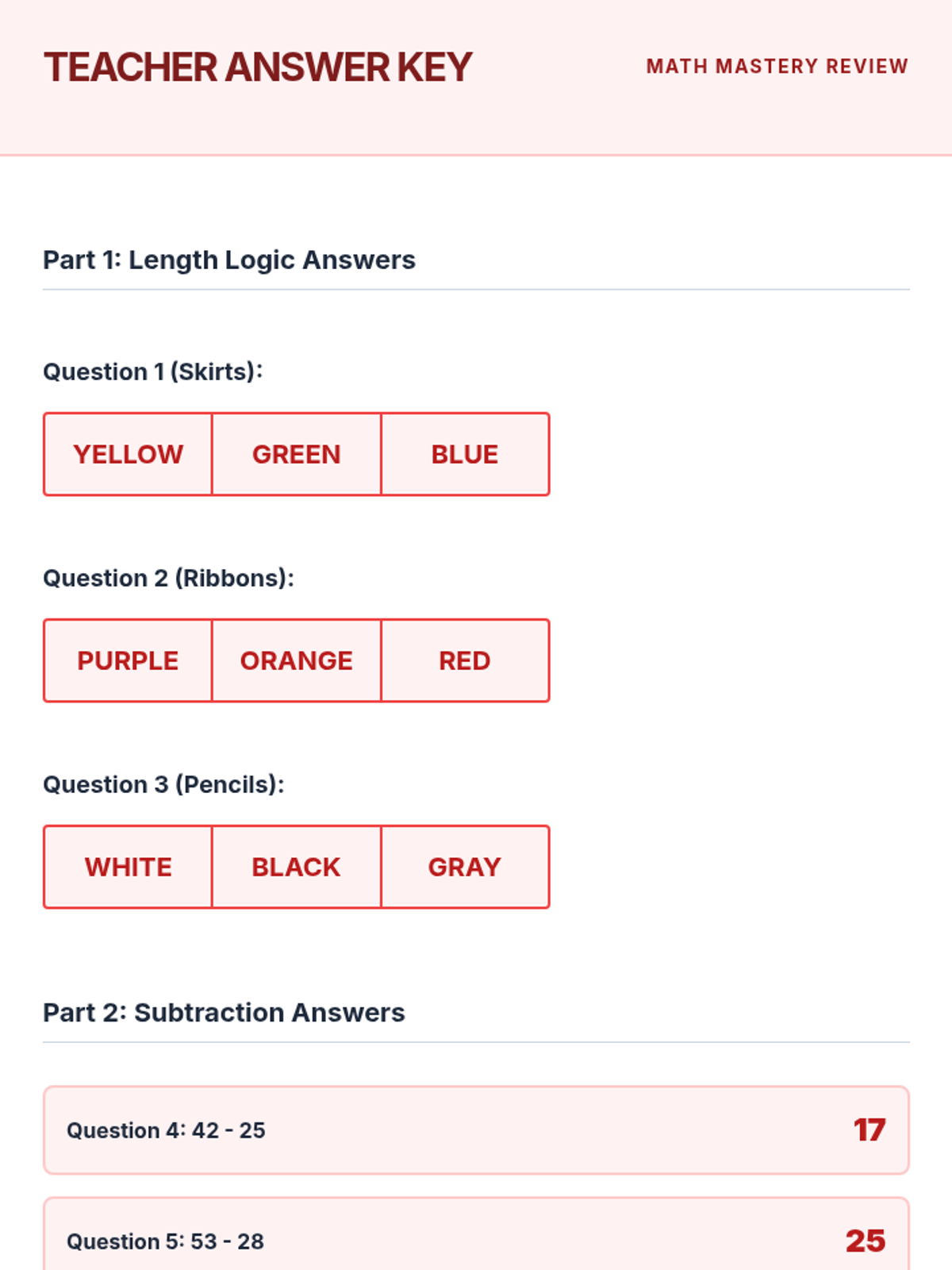Open the Question 4: 42 - 25 row

tap(476, 1130)
